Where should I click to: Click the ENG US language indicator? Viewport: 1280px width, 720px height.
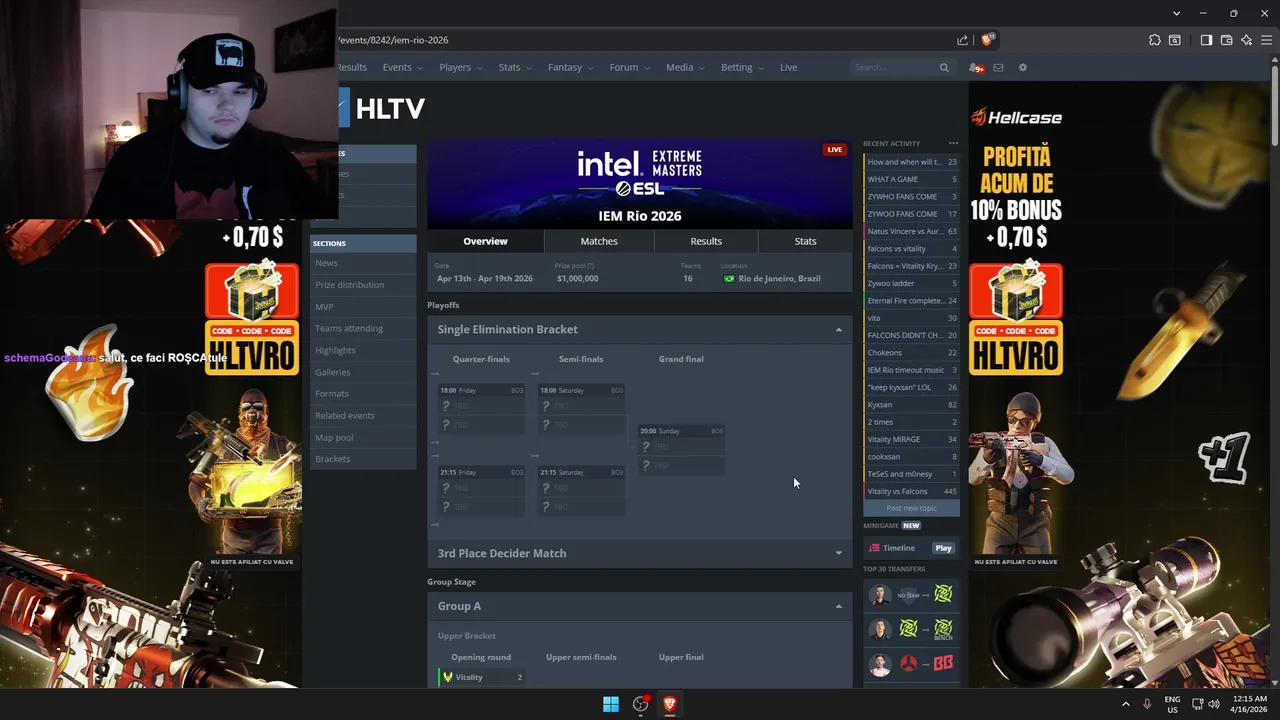pos(1172,704)
